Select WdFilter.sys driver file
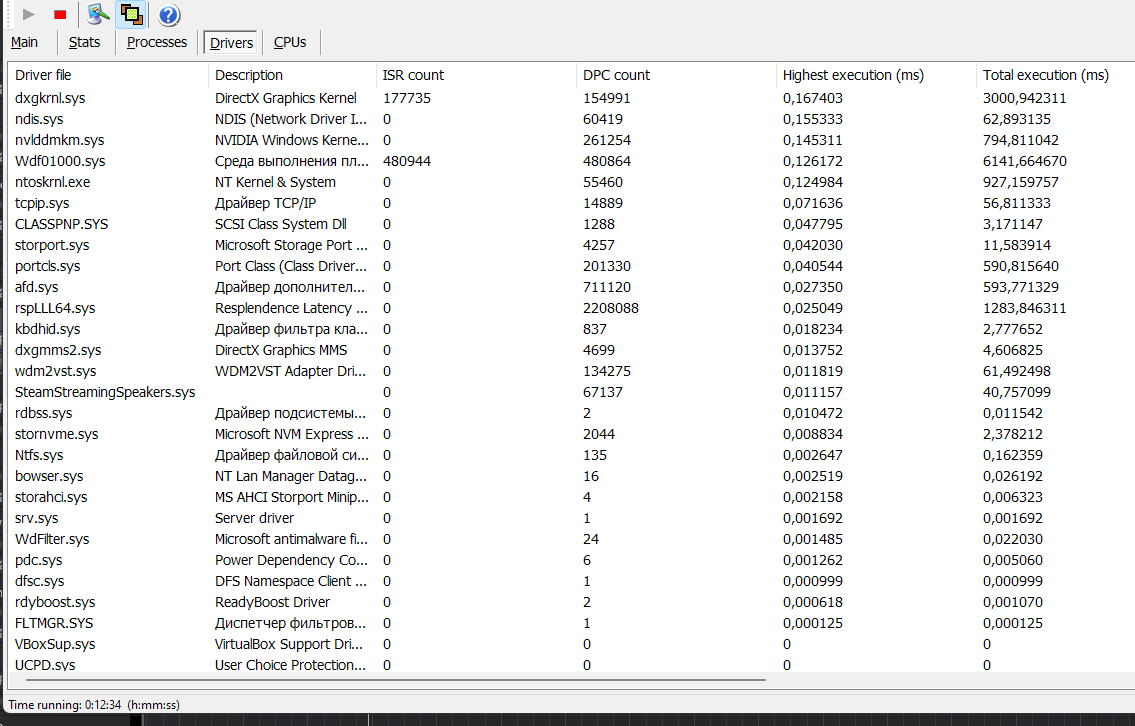Image resolution: width=1135 pixels, height=726 pixels. pyautogui.click(x=52, y=539)
